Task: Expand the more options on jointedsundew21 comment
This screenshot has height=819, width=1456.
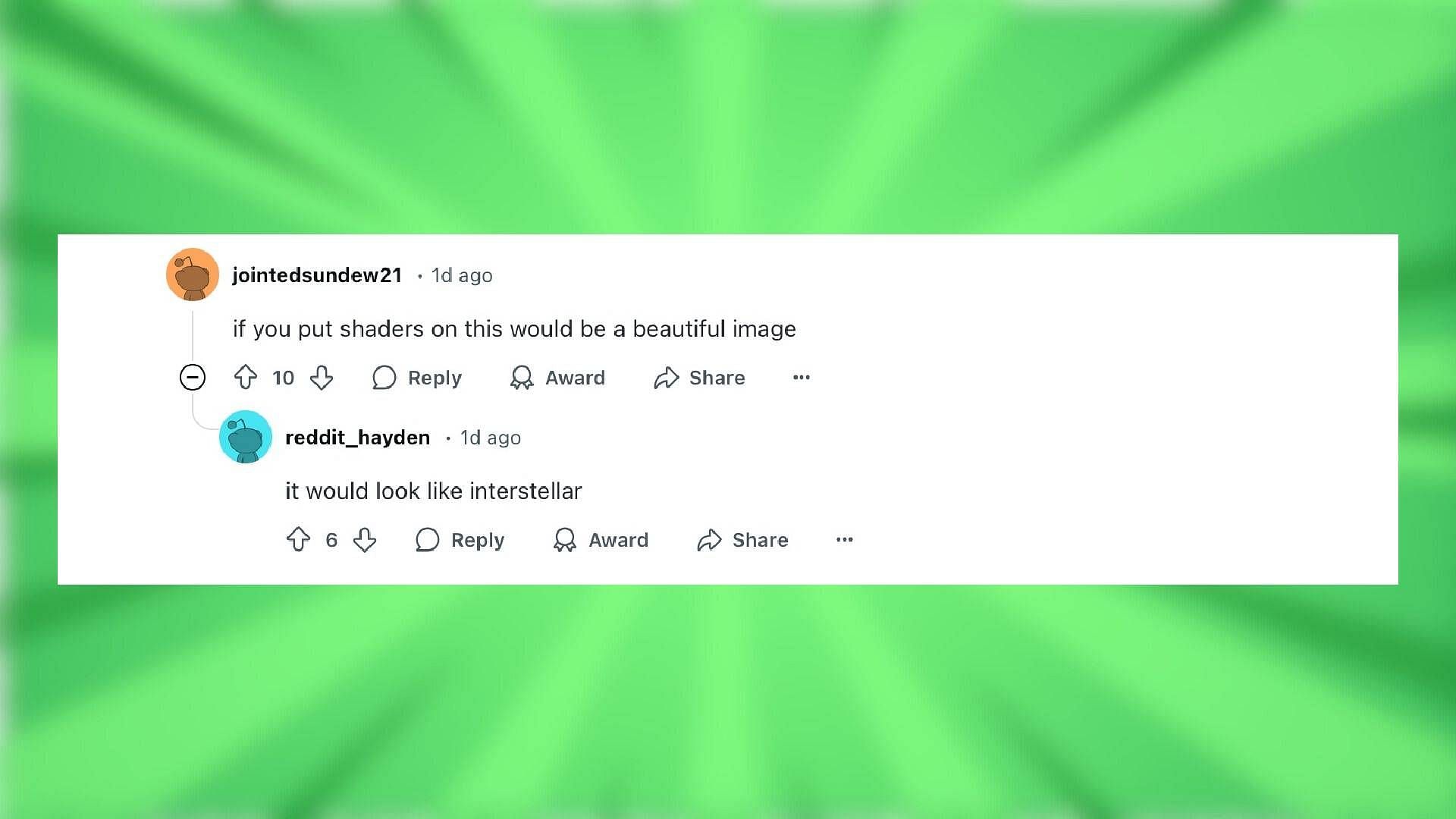Action: pyautogui.click(x=800, y=378)
